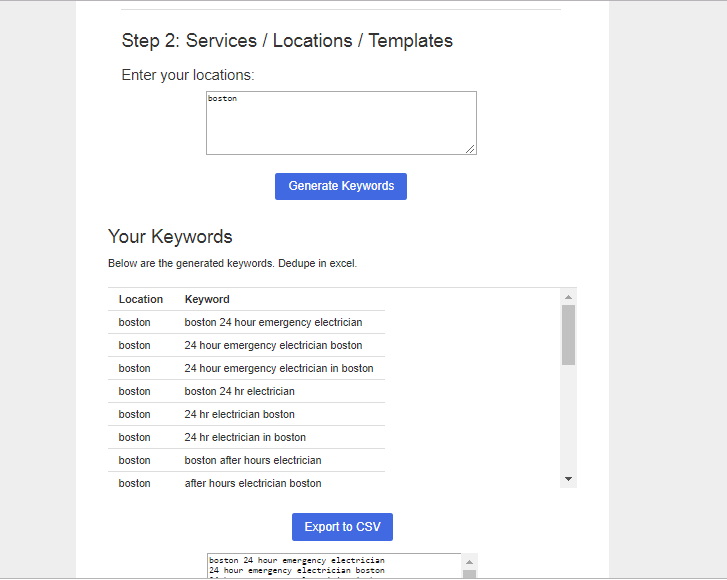Select the Keyword column header
This screenshot has width=727, height=580.
pos(207,299)
